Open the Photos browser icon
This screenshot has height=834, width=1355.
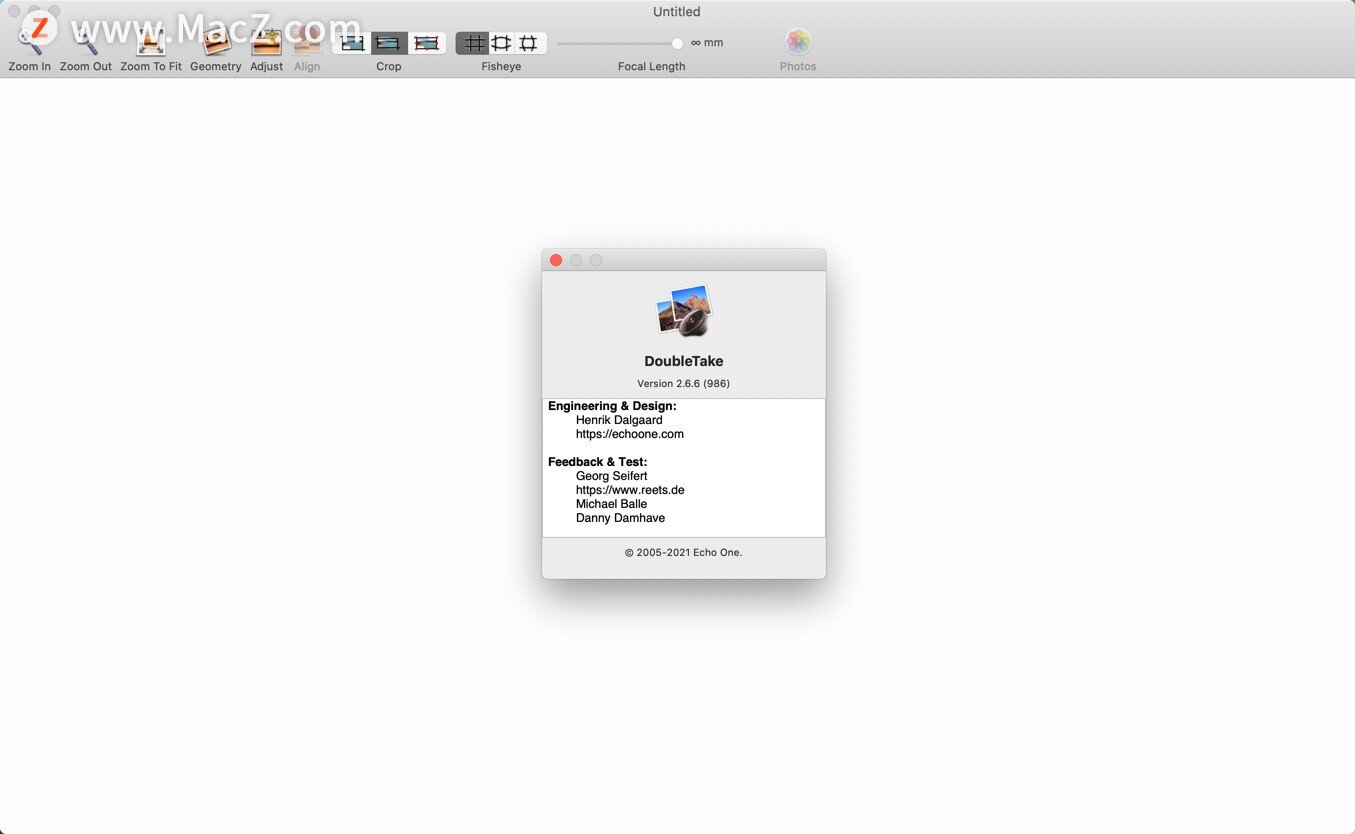point(798,42)
